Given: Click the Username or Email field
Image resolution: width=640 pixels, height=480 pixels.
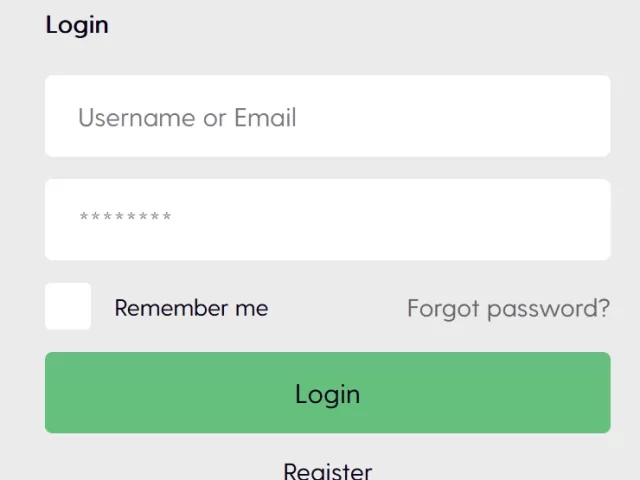Looking at the screenshot, I should [x=327, y=117].
